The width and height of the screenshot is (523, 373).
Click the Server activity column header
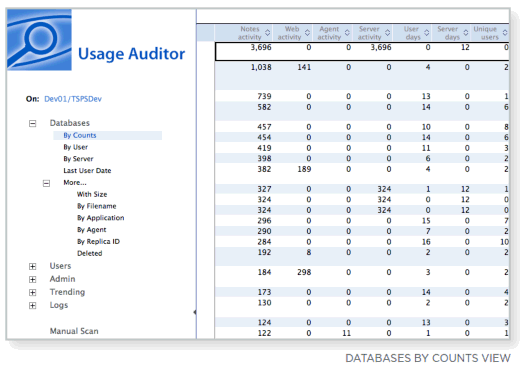373,33
